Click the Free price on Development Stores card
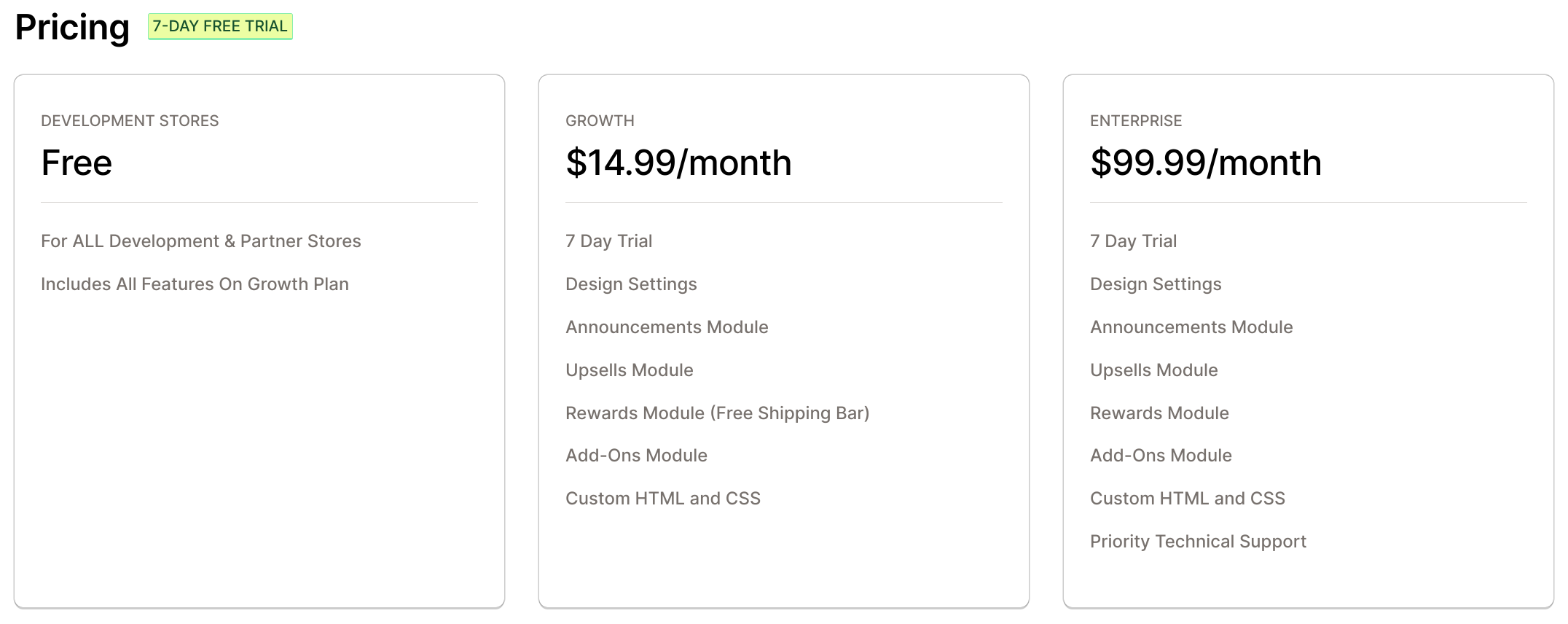1568x624 pixels. click(77, 163)
